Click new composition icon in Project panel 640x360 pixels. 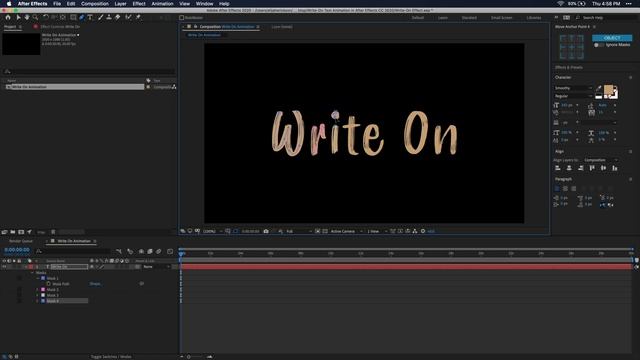(x=21, y=232)
